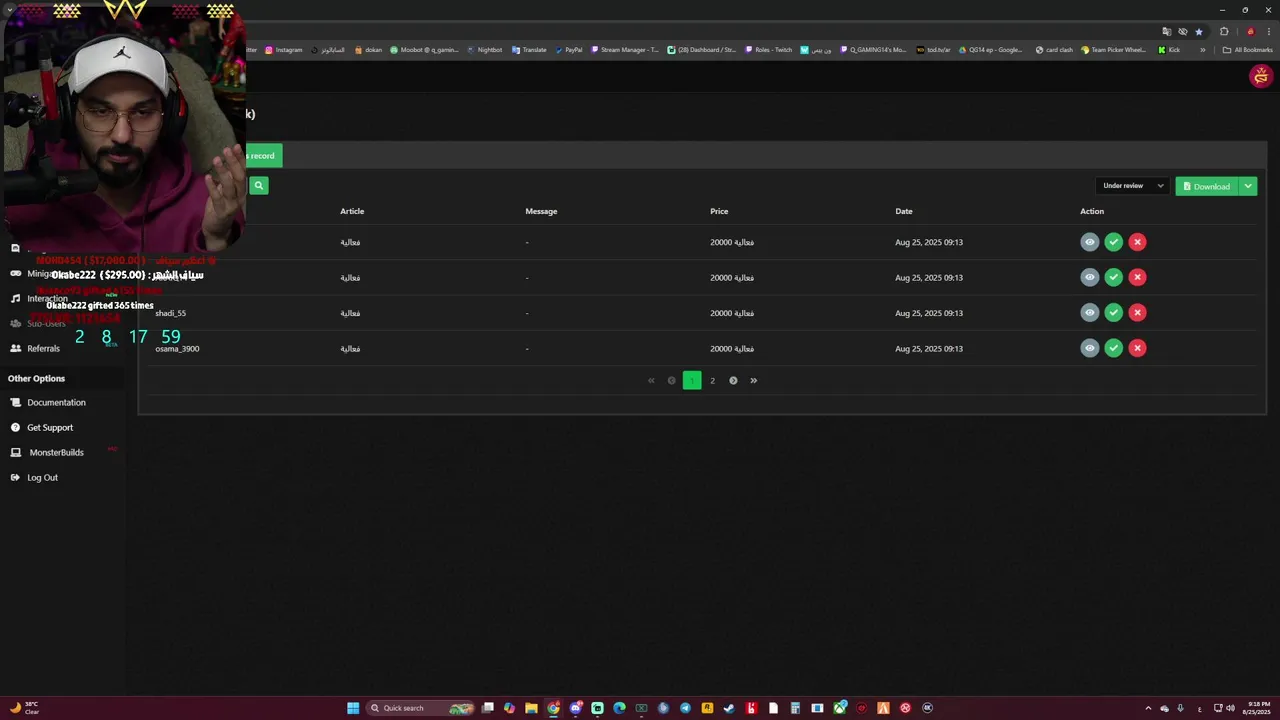Viewport: 1280px width, 720px height.
Task: Sort by Message column header
Action: (x=541, y=211)
